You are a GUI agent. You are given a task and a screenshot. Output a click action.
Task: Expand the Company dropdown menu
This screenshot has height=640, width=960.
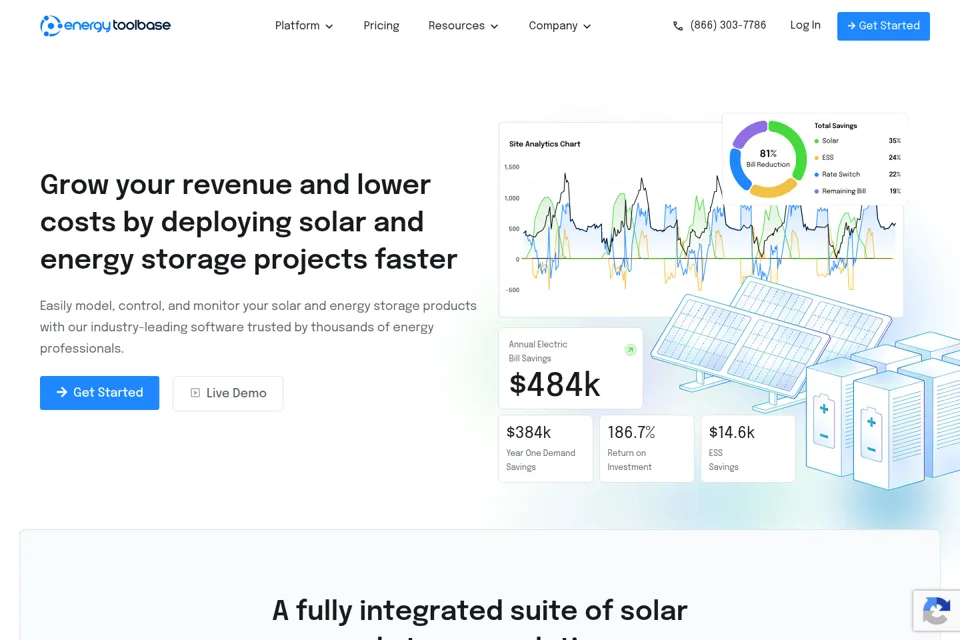point(560,26)
